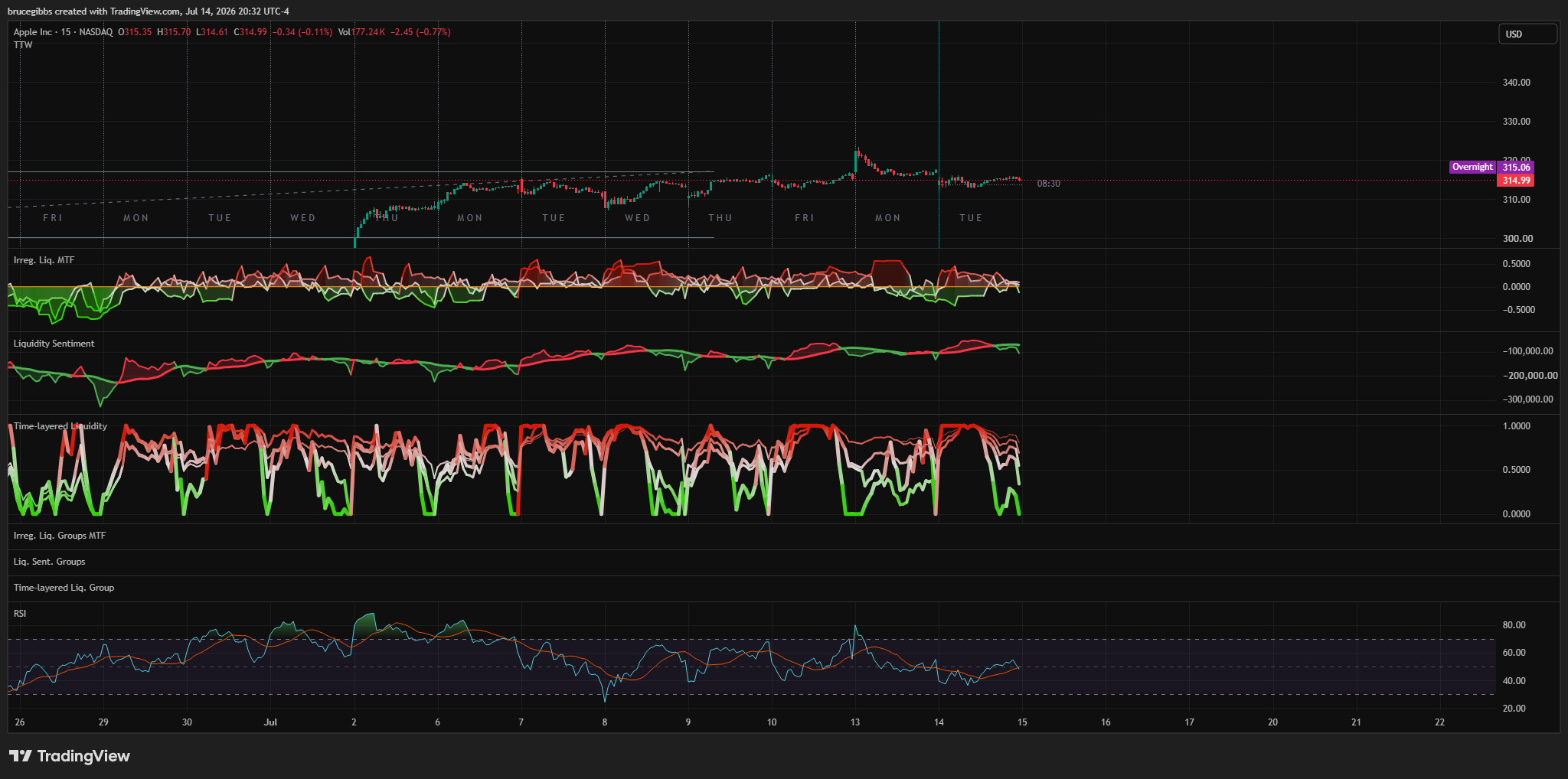This screenshot has width=1568, height=779.
Task: Click date 6 on the time axis
Action: coord(438,722)
